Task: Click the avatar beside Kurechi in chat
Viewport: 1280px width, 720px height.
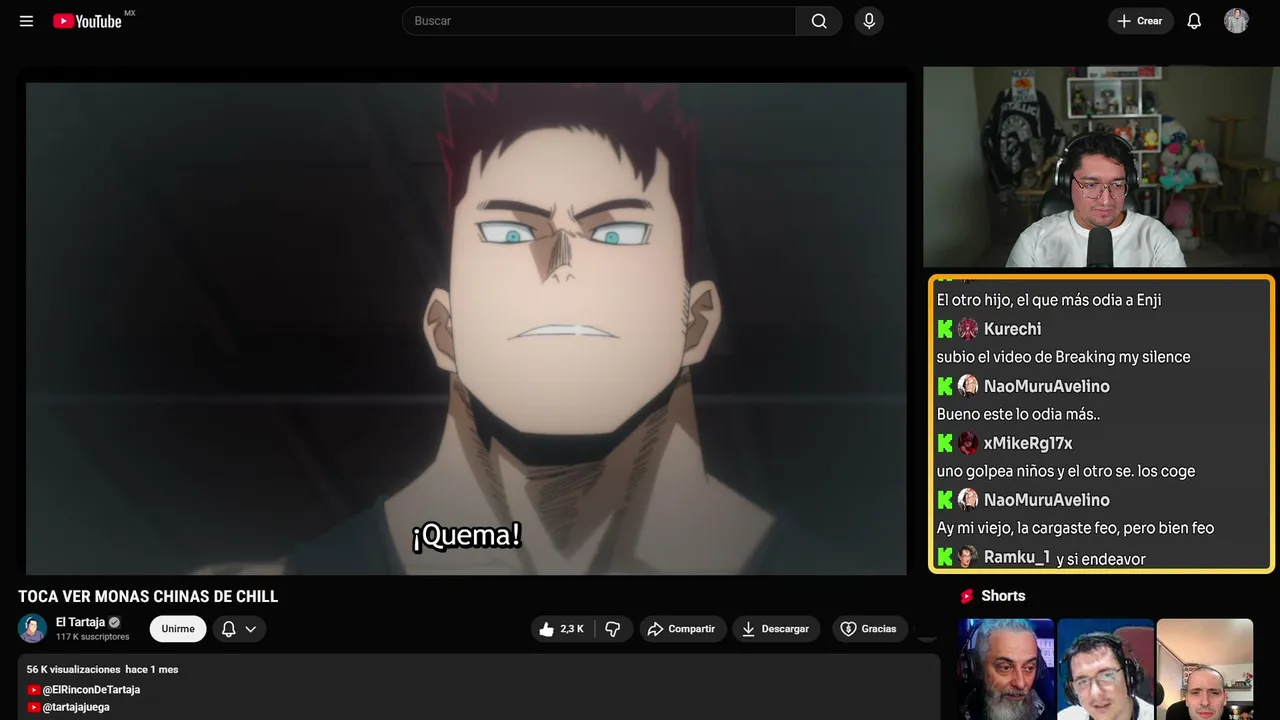Action: pos(967,329)
